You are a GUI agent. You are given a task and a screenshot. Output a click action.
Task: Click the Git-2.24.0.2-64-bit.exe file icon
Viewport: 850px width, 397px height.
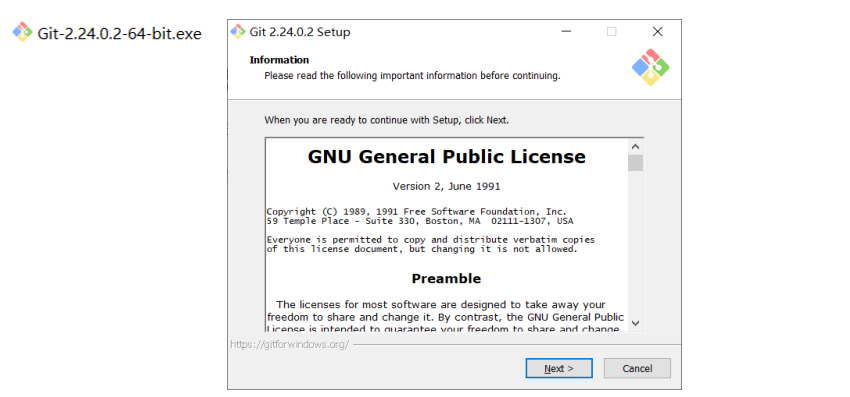pos(22,33)
